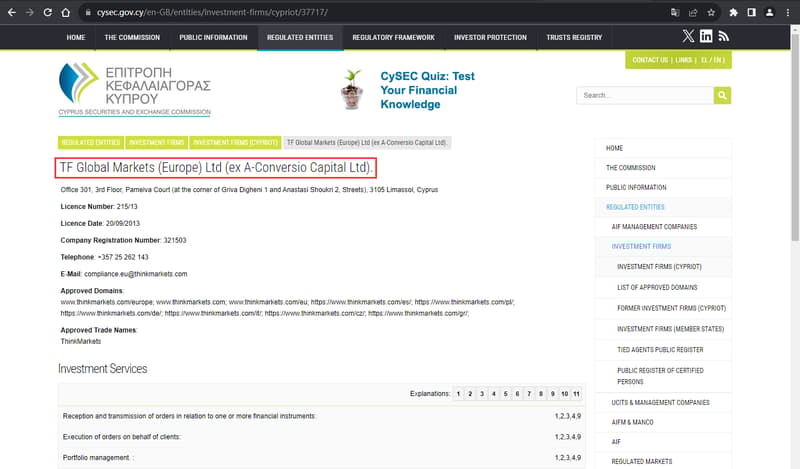Bookmark this page with the star icon
The width and height of the screenshot is (800, 469).
711,12
